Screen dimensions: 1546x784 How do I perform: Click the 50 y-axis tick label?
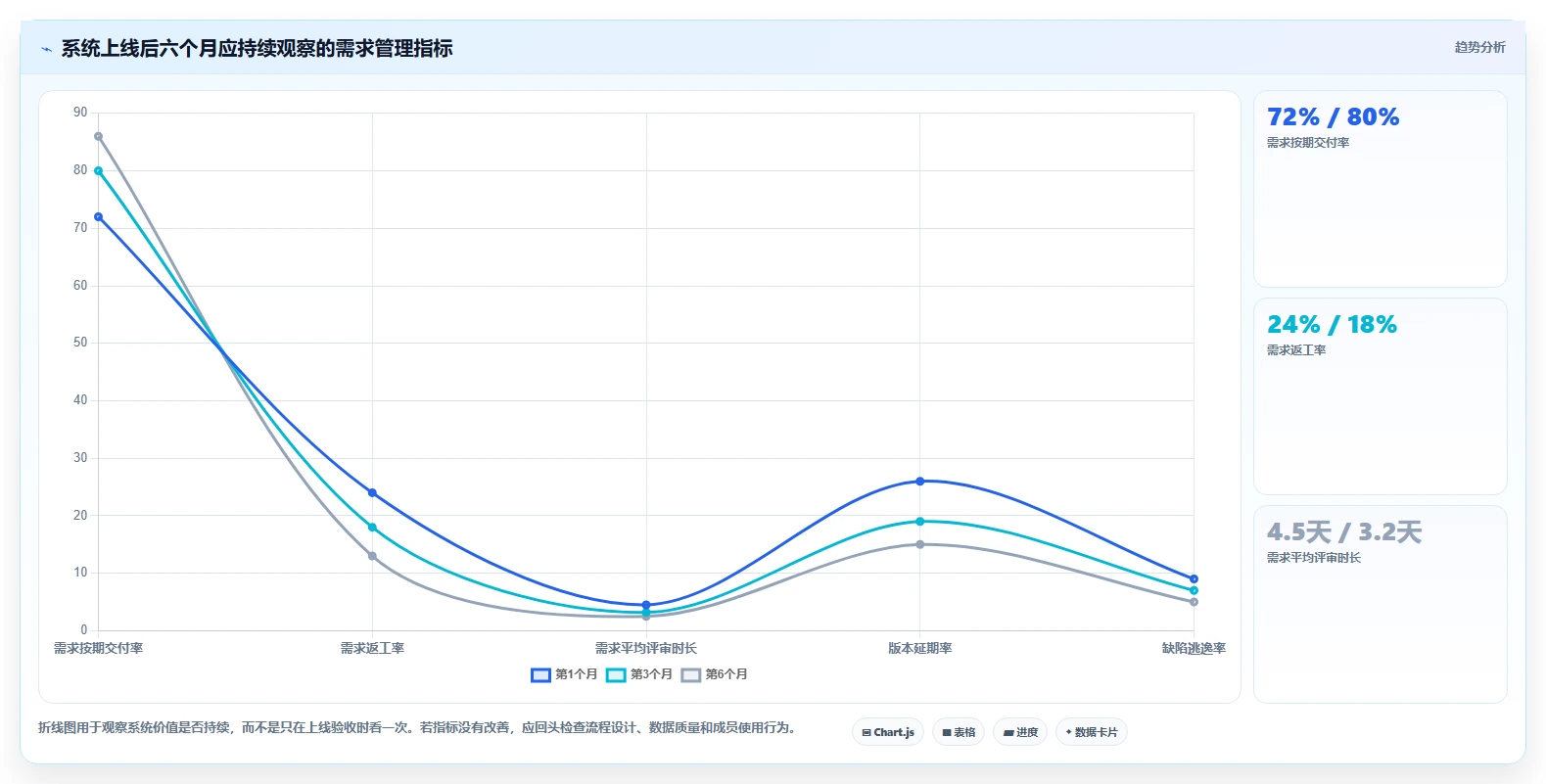(x=80, y=343)
